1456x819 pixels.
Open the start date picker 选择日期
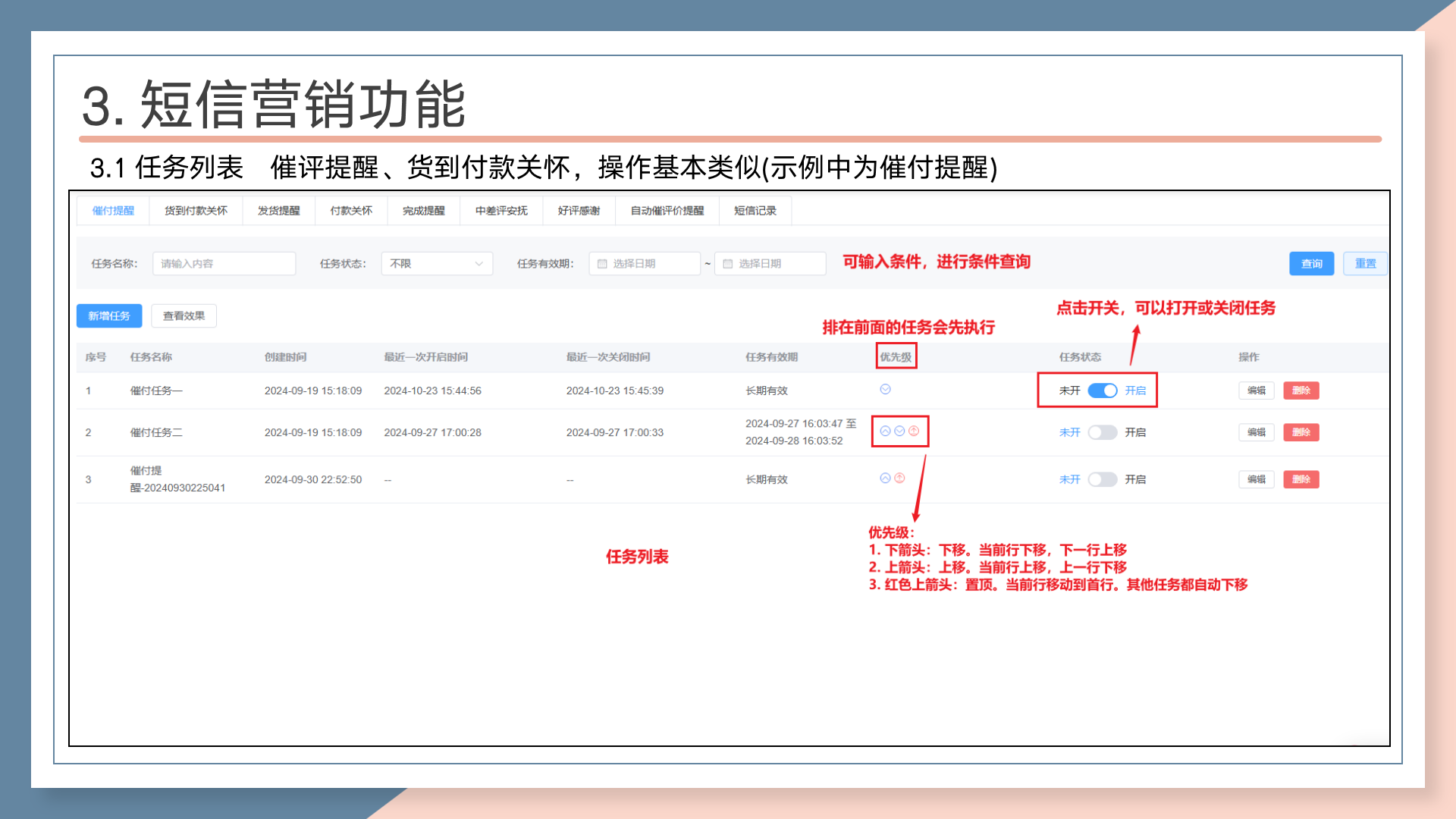(x=645, y=264)
